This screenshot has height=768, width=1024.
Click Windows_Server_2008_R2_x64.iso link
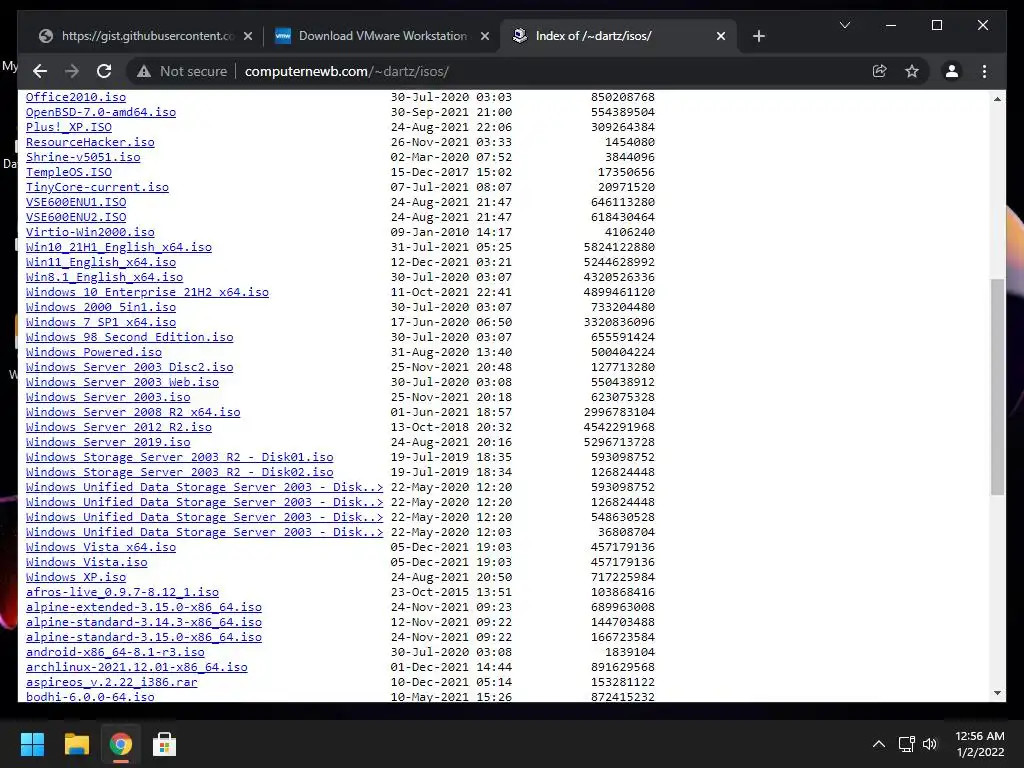click(x=133, y=413)
